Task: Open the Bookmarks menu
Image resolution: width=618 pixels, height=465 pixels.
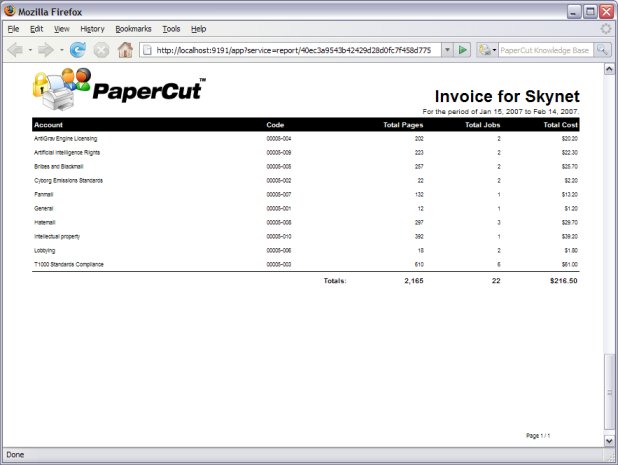Action: pyautogui.click(x=133, y=29)
